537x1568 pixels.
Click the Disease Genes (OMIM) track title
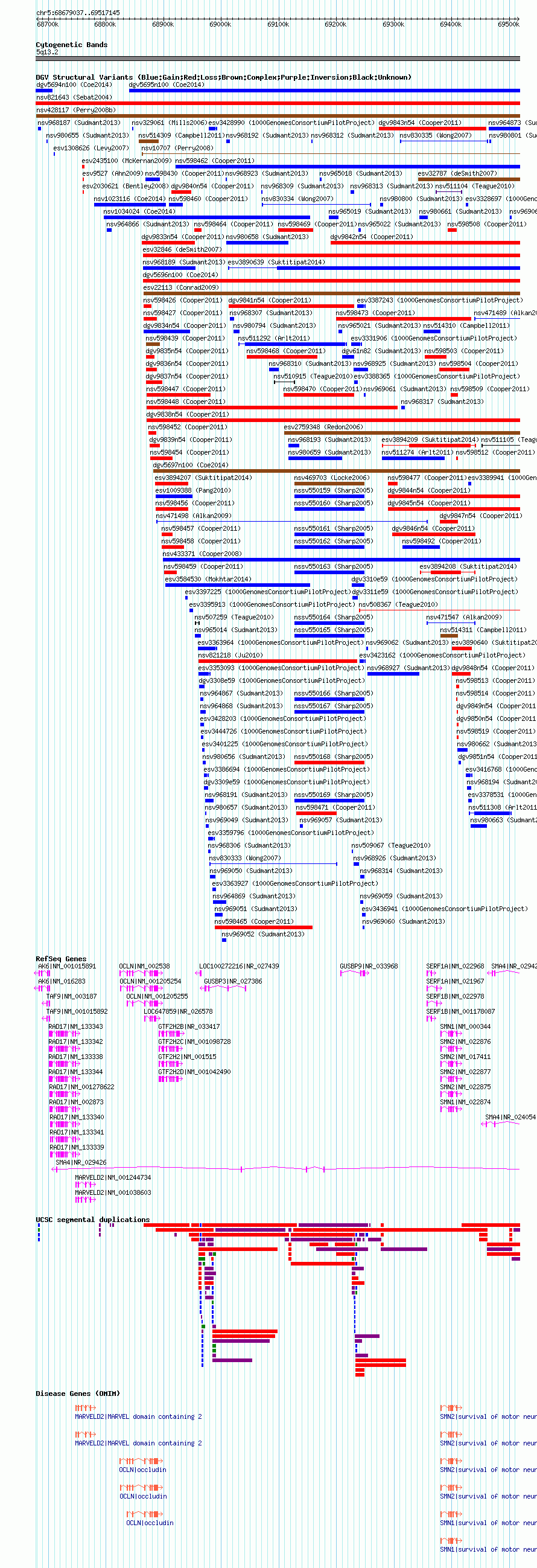click(x=78, y=1394)
